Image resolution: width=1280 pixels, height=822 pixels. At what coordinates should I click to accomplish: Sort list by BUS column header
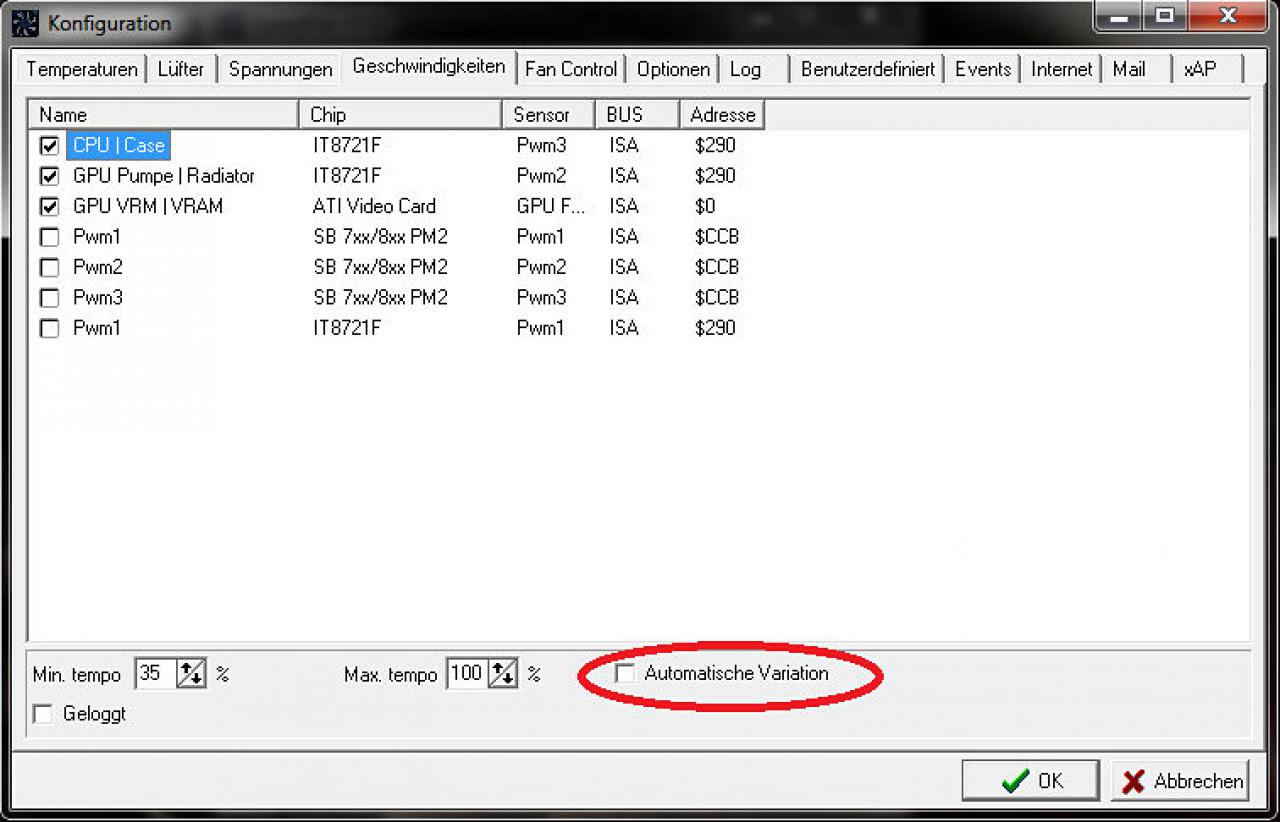[x=637, y=114]
